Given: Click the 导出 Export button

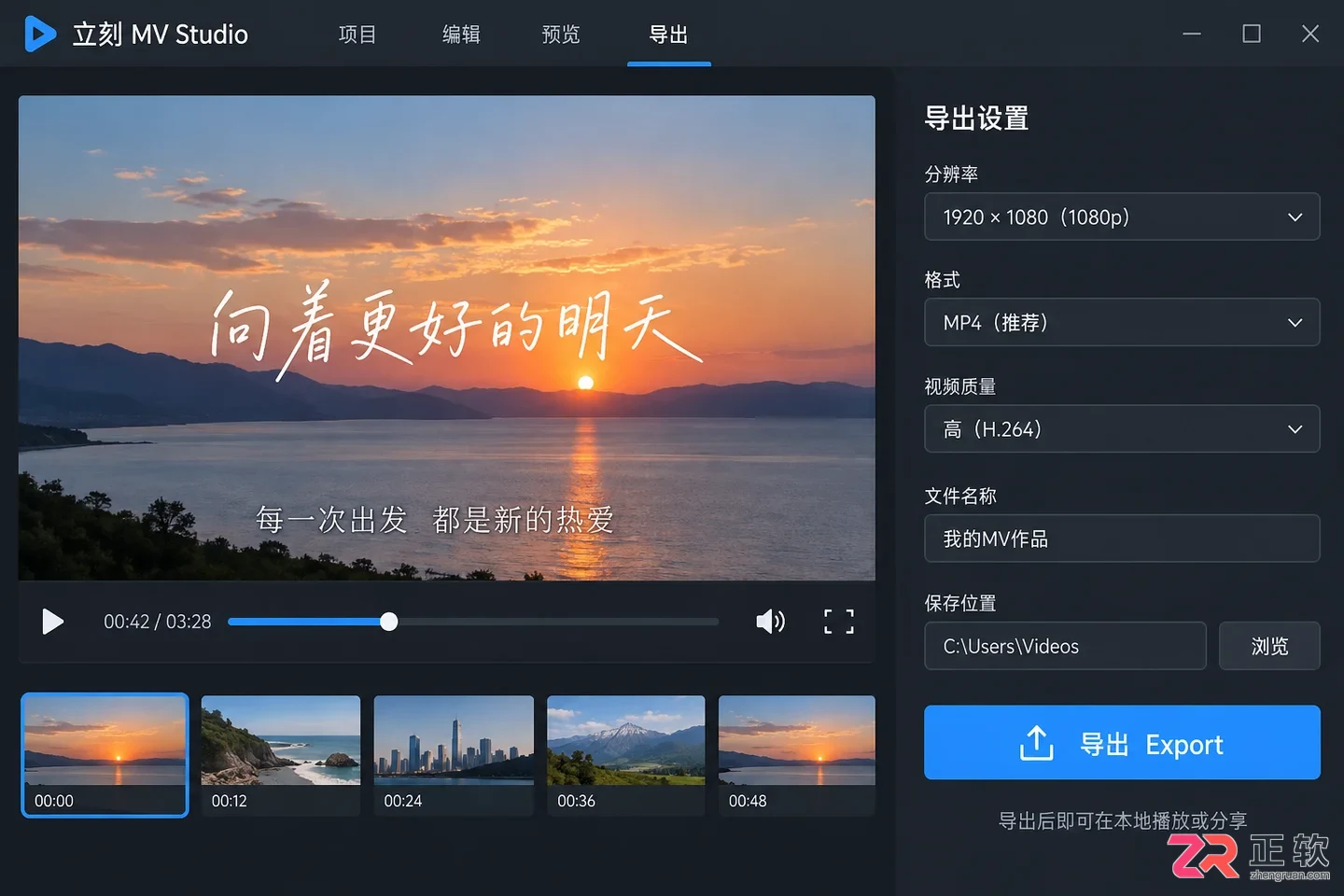Looking at the screenshot, I should click(1122, 742).
